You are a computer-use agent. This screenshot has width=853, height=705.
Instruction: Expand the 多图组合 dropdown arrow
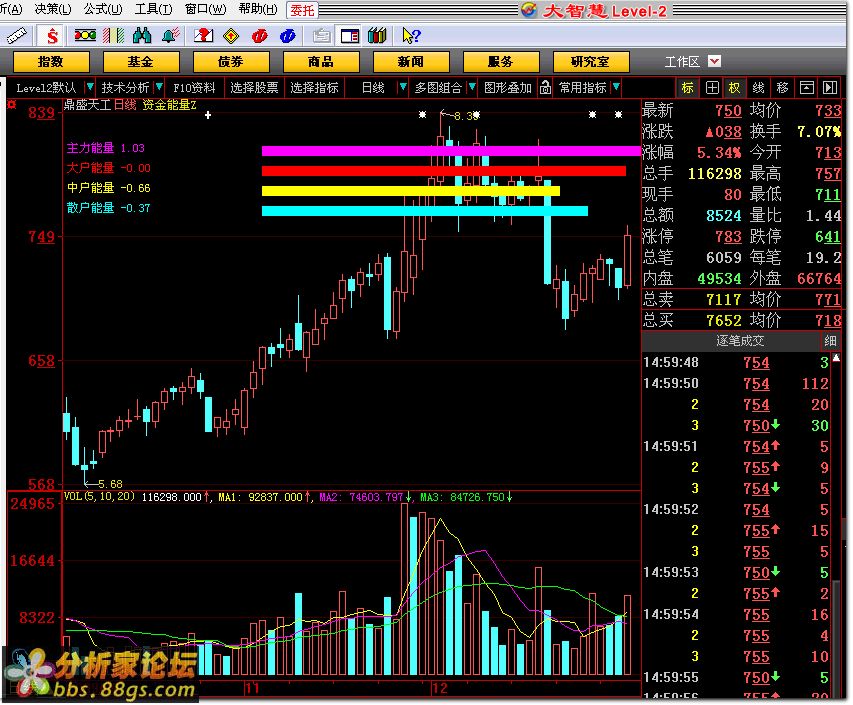tap(472, 87)
